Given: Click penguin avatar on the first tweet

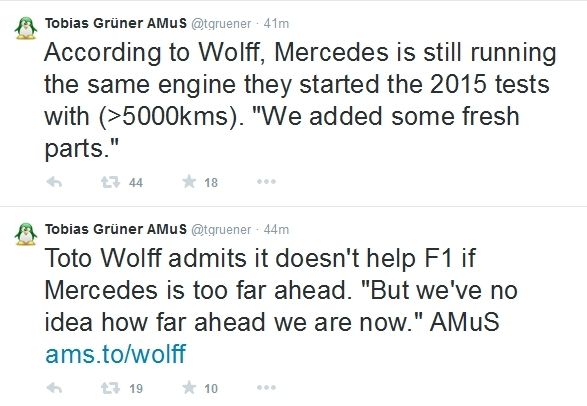Looking at the screenshot, I should [x=26, y=28].
